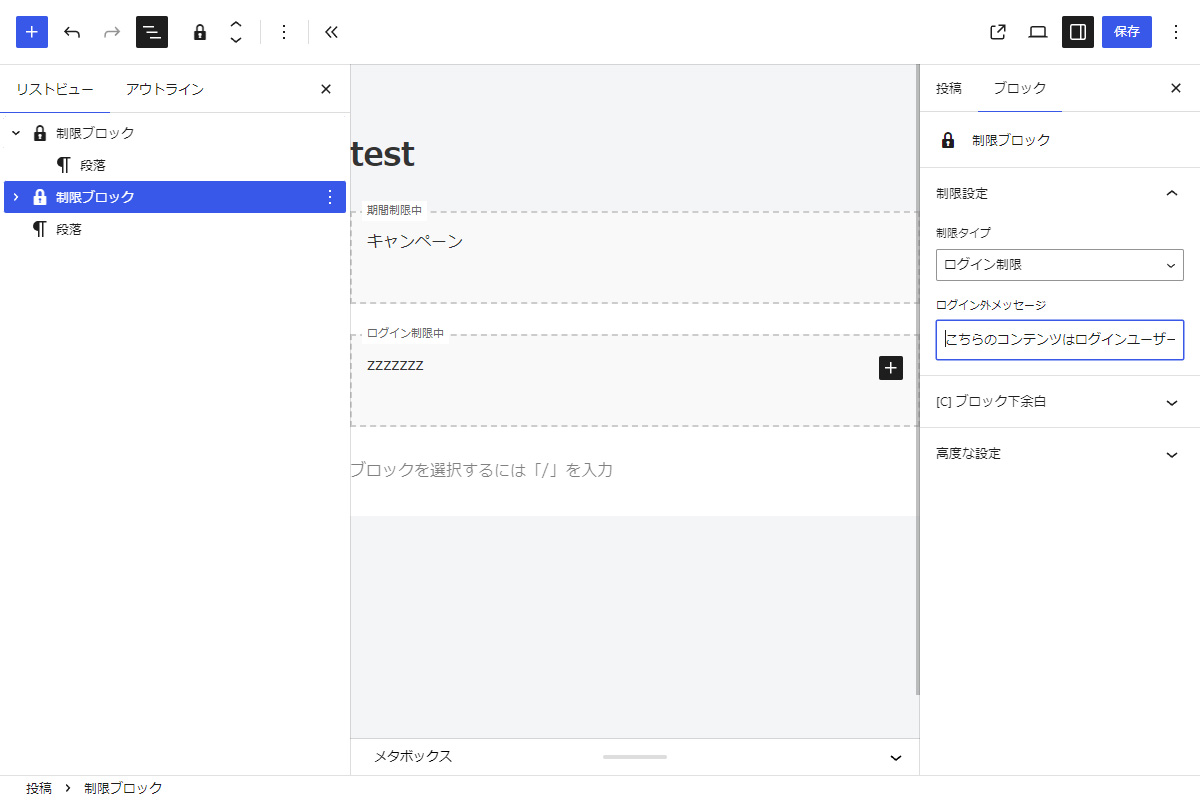The image size is (1200, 800).
Task: Click the blue block inserter plus button
Action: (32, 32)
